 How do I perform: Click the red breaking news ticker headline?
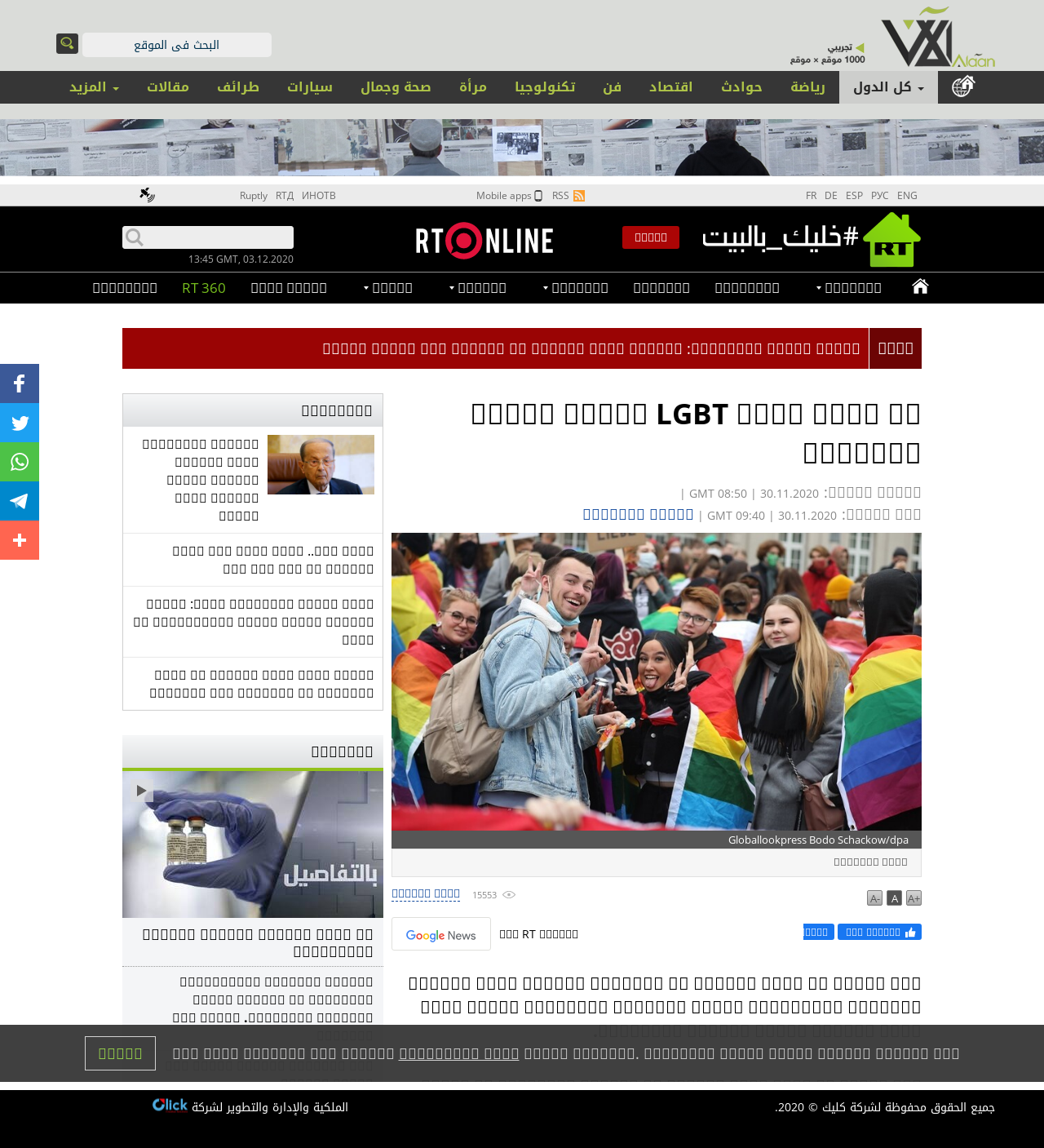pos(591,348)
